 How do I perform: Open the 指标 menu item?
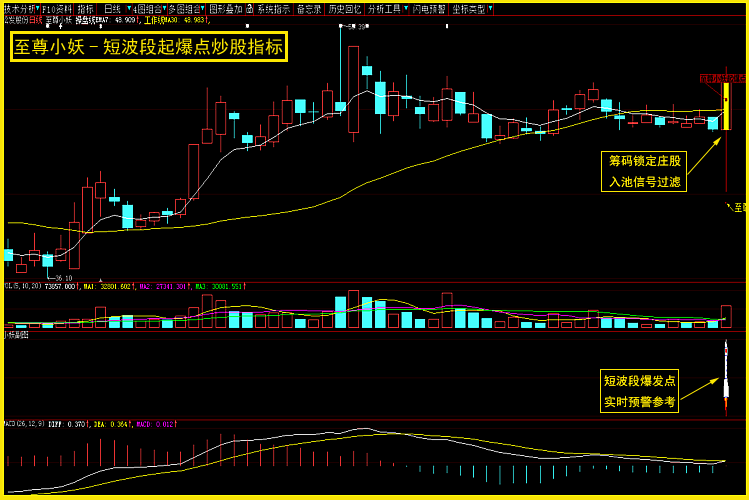point(86,8)
